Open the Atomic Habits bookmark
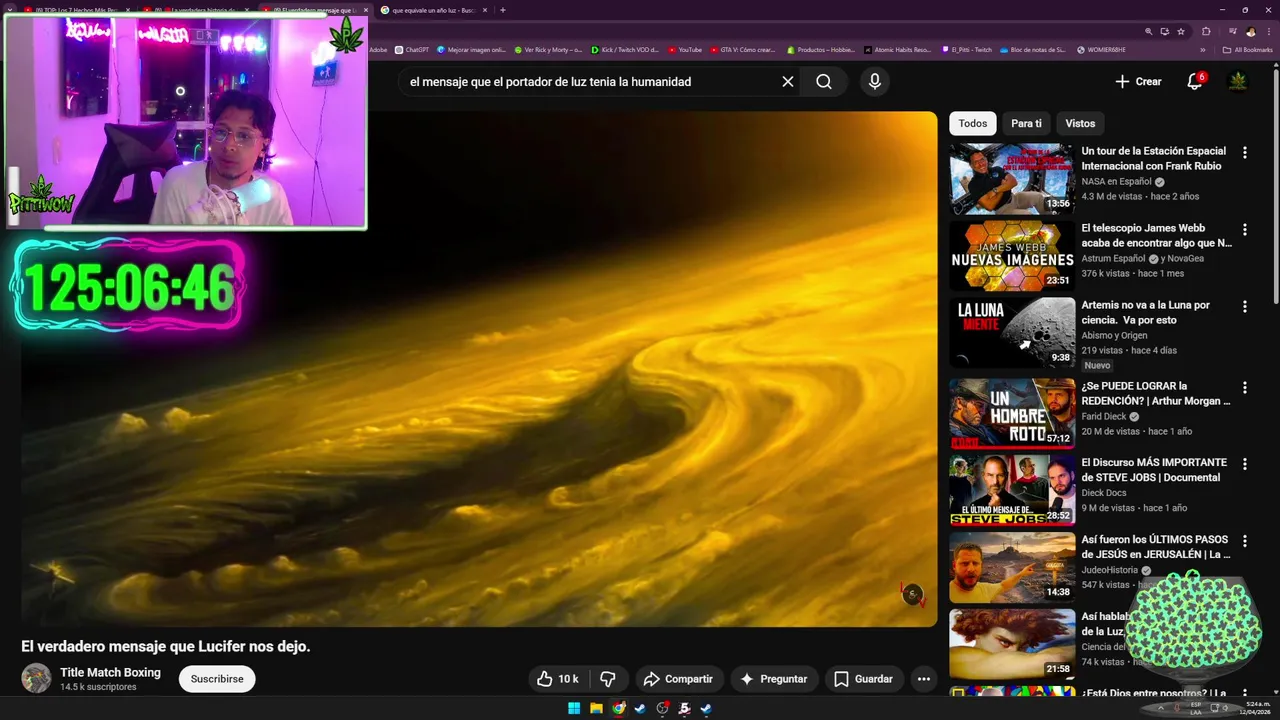The height and width of the screenshot is (720, 1280). (x=897, y=49)
